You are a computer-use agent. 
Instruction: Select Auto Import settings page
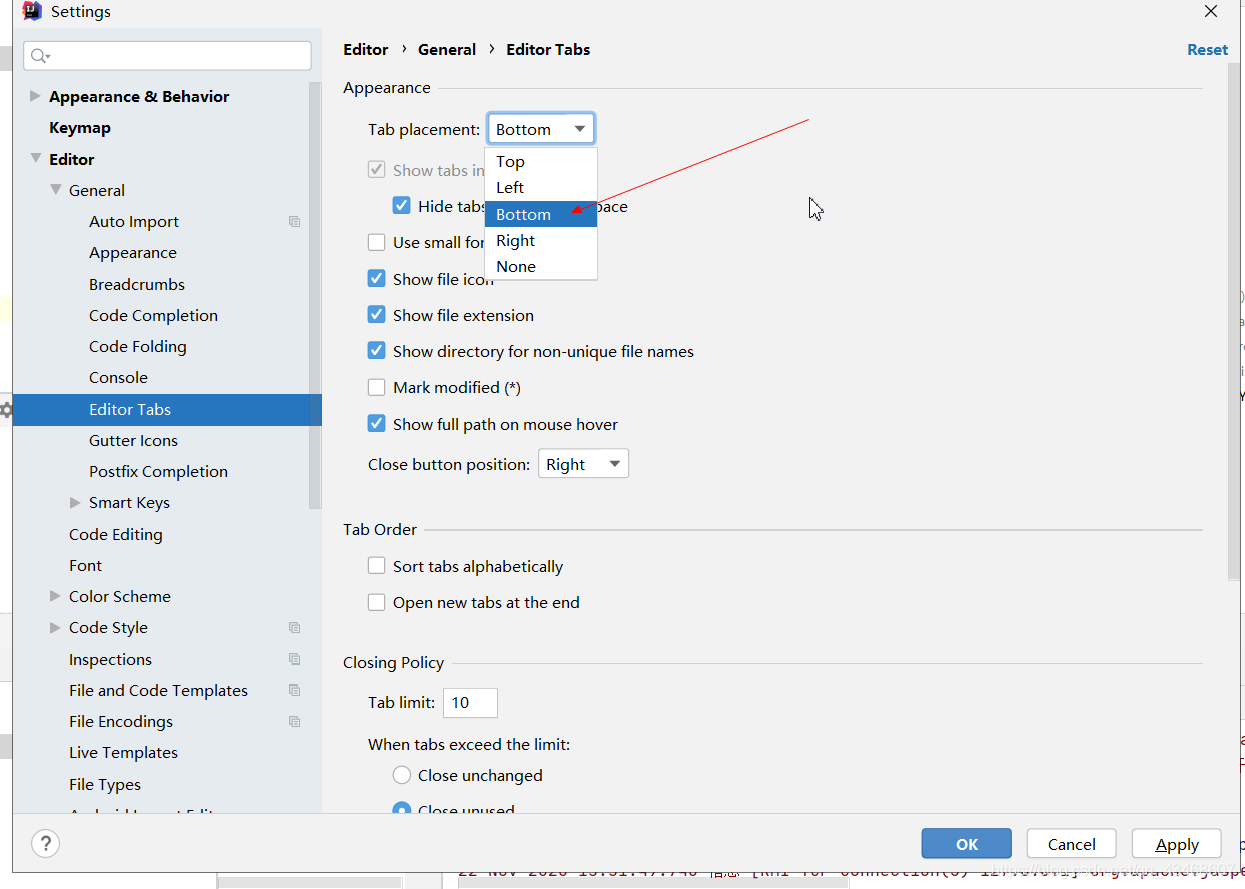click(134, 222)
